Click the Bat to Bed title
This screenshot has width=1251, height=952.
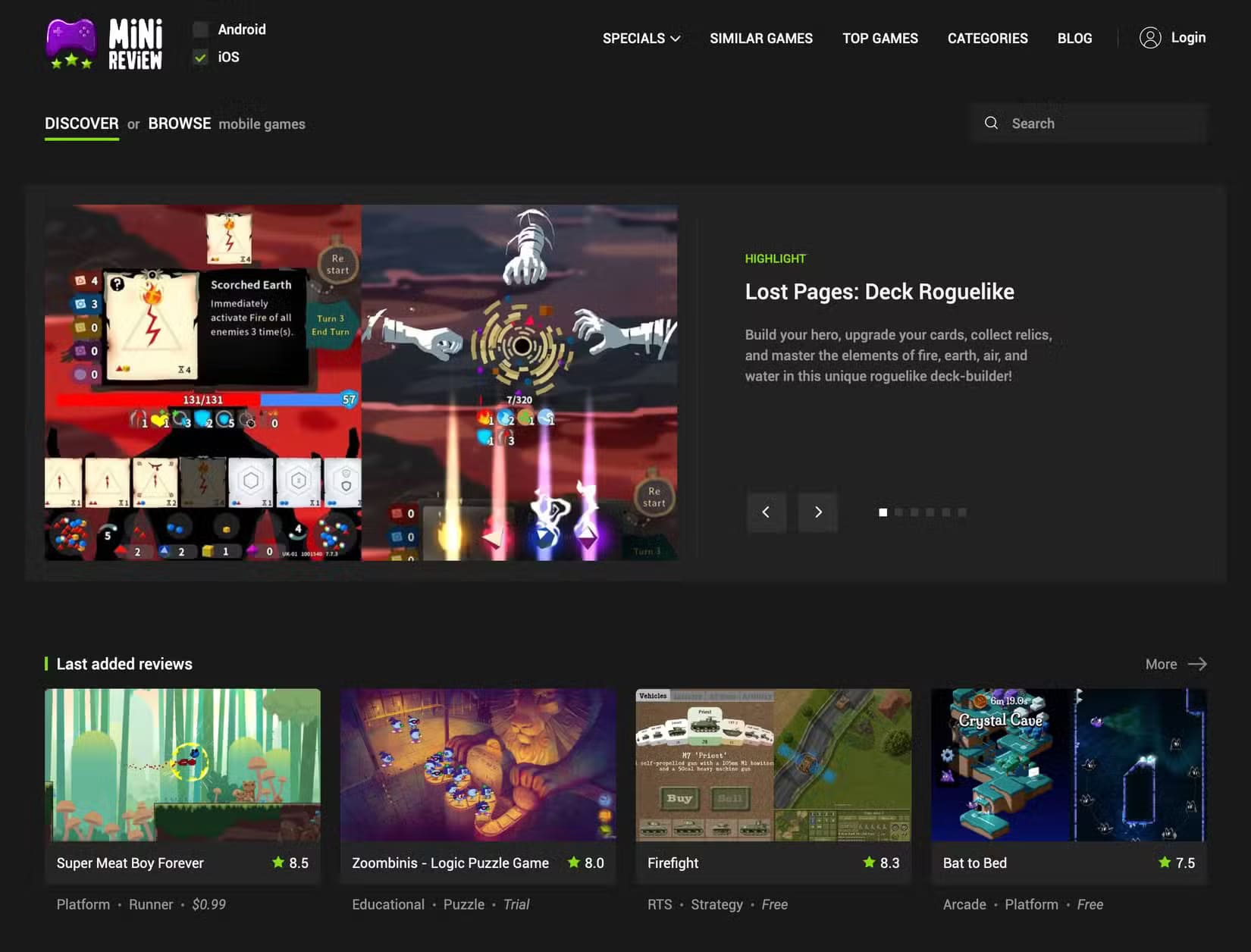975,863
